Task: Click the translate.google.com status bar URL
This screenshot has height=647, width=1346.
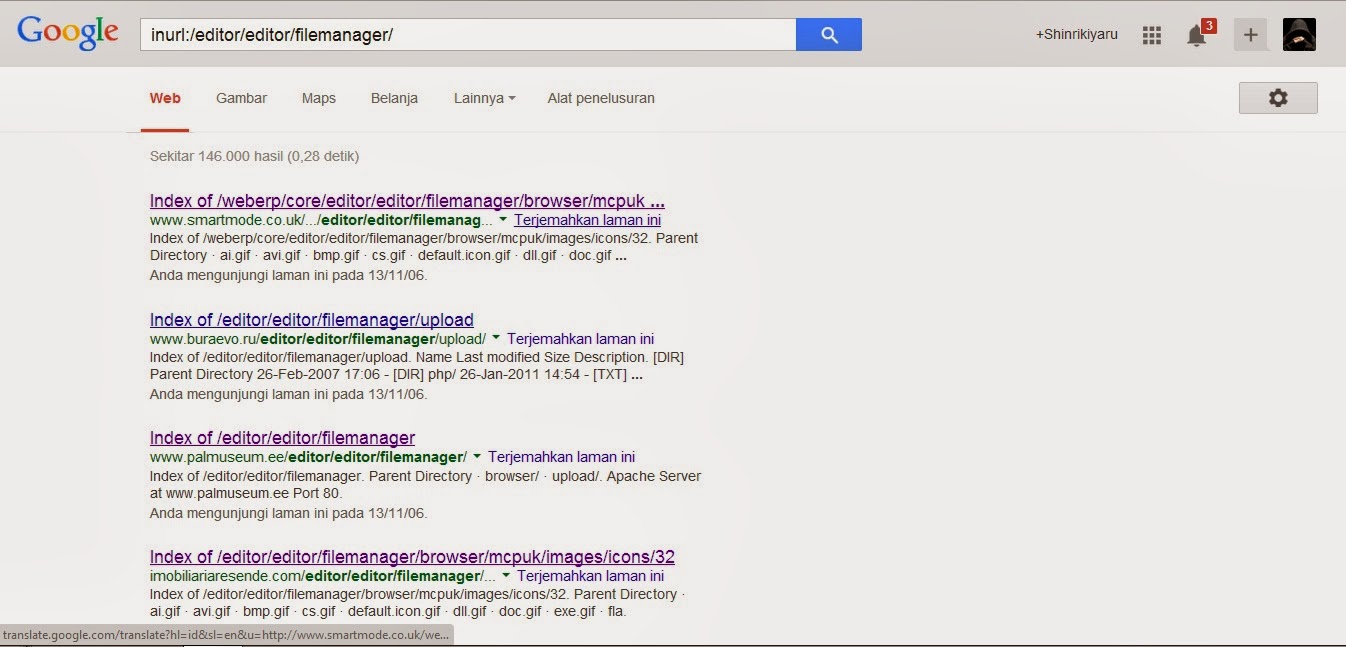Action: coord(226,635)
